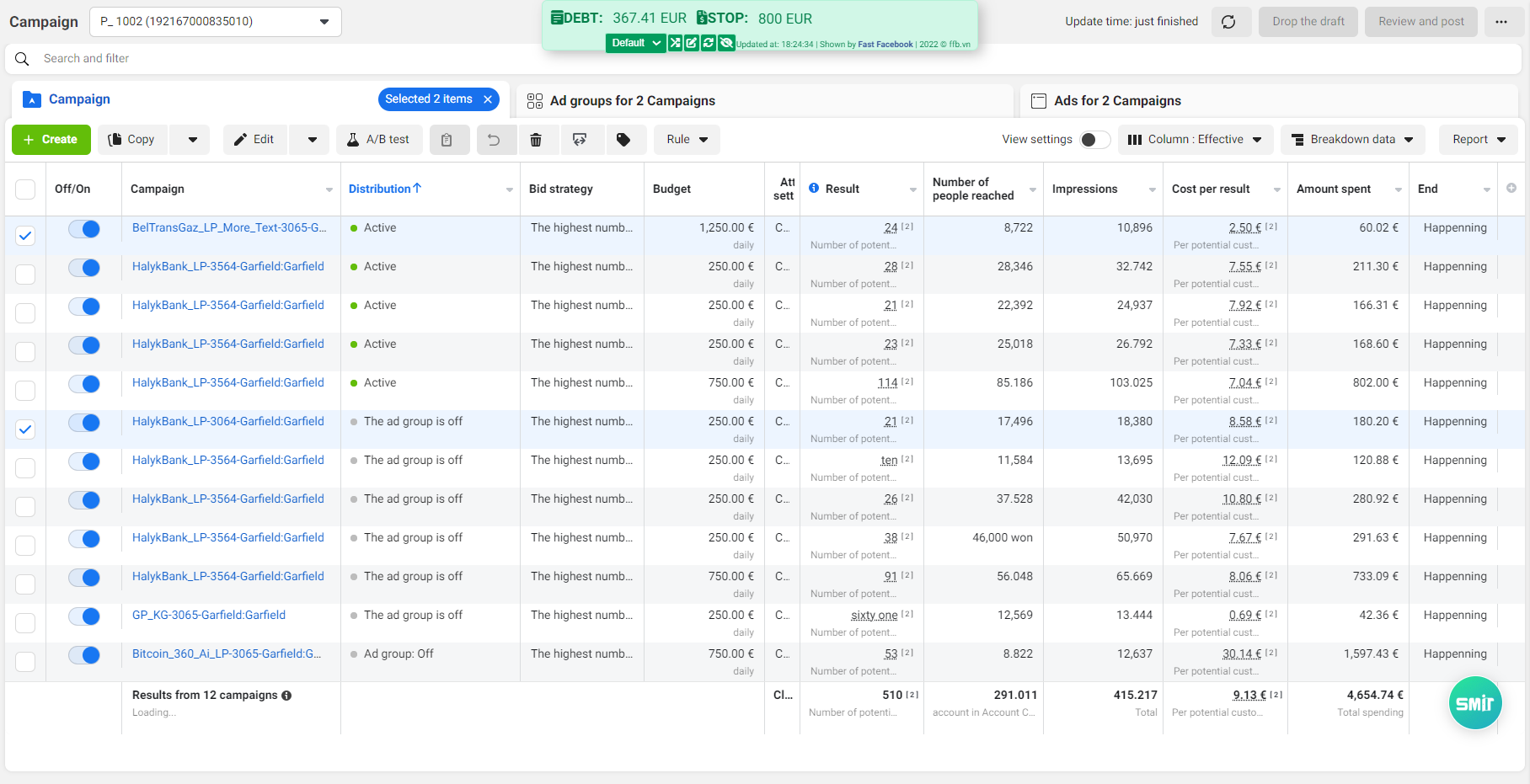Image resolution: width=1530 pixels, height=784 pixels.
Task: Click the result value '114' in the table
Action: tap(888, 383)
